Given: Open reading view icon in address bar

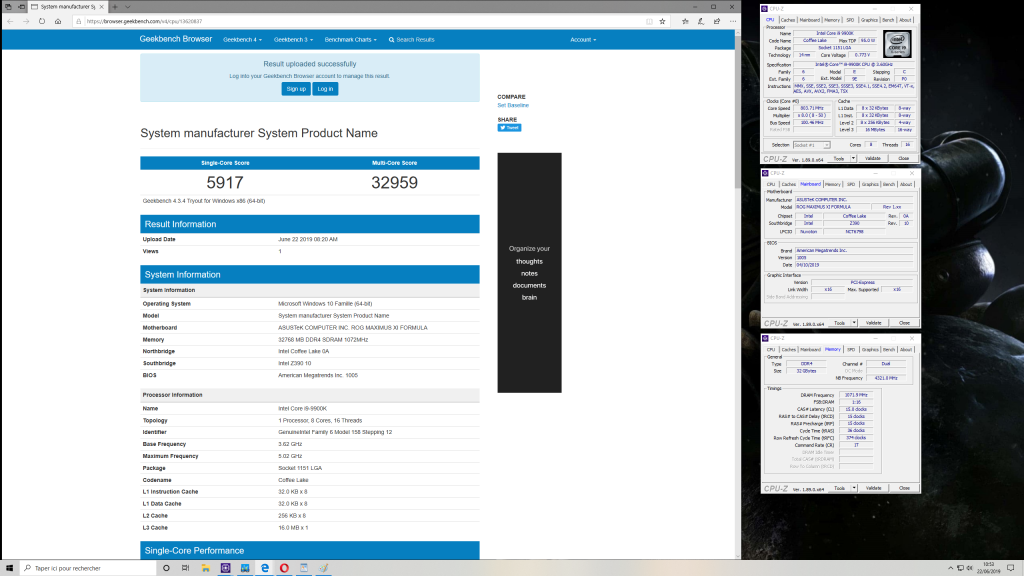Looking at the screenshot, I should [649, 22].
